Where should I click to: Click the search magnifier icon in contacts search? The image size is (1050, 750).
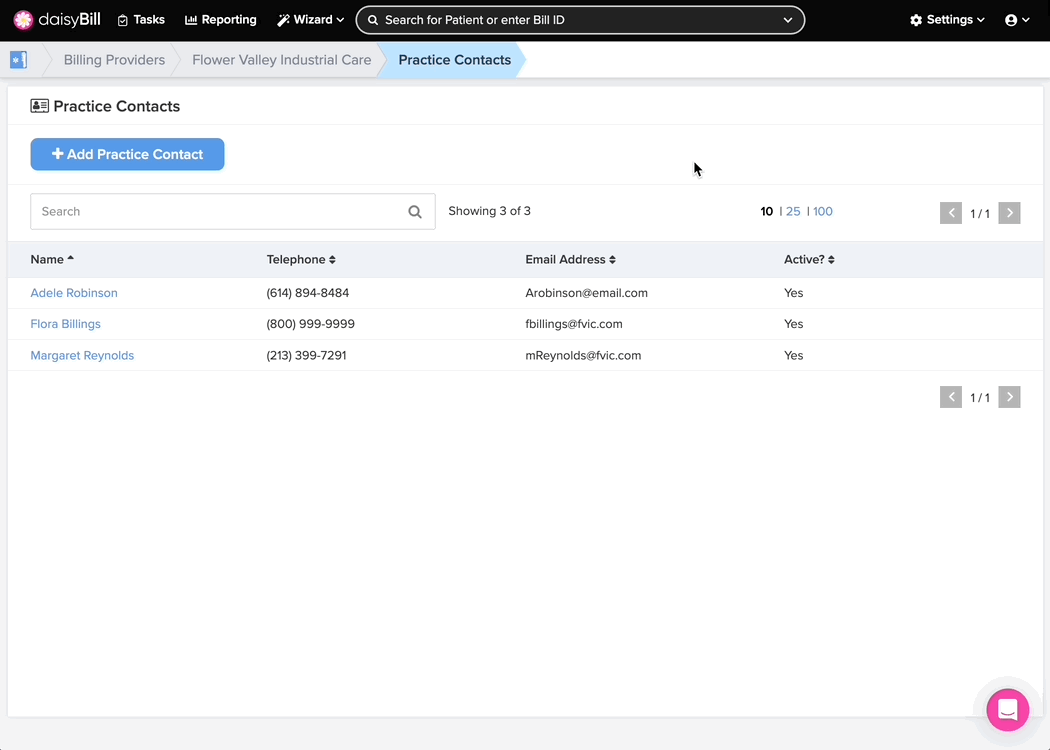point(415,212)
